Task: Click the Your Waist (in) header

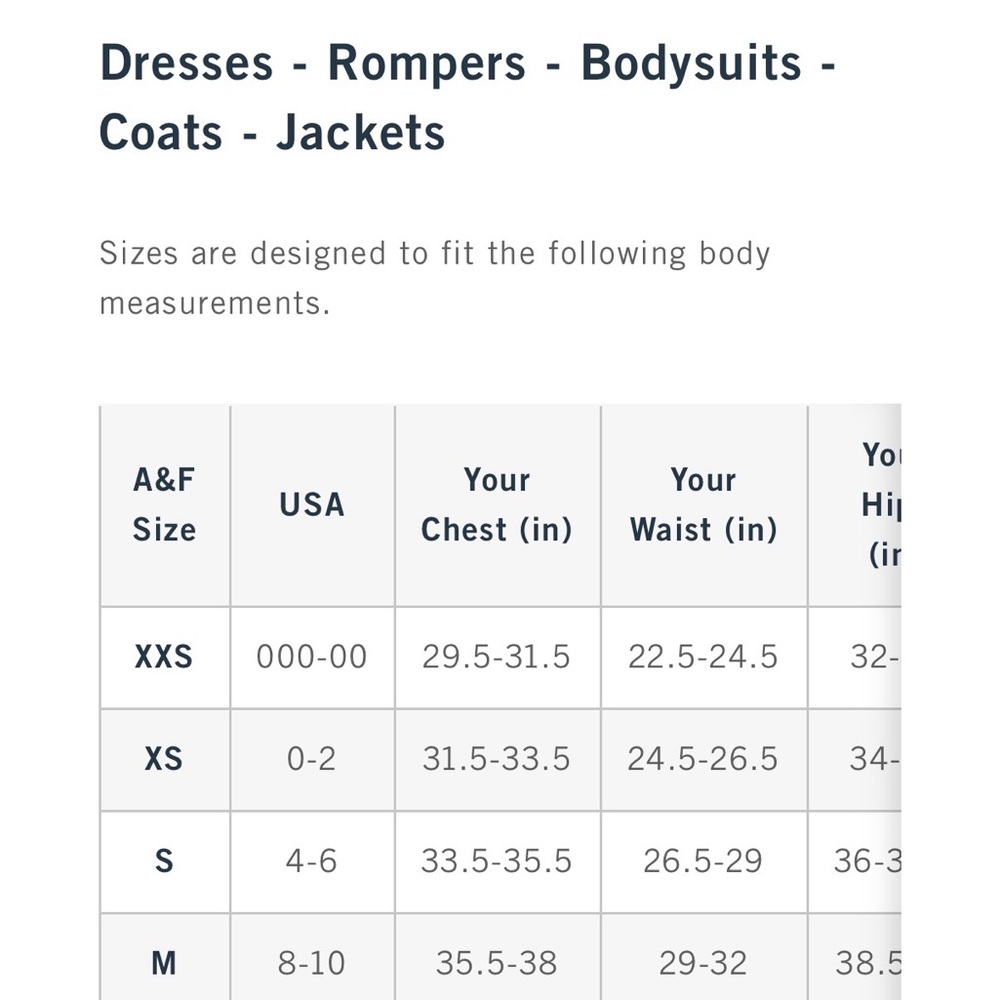Action: coord(703,505)
